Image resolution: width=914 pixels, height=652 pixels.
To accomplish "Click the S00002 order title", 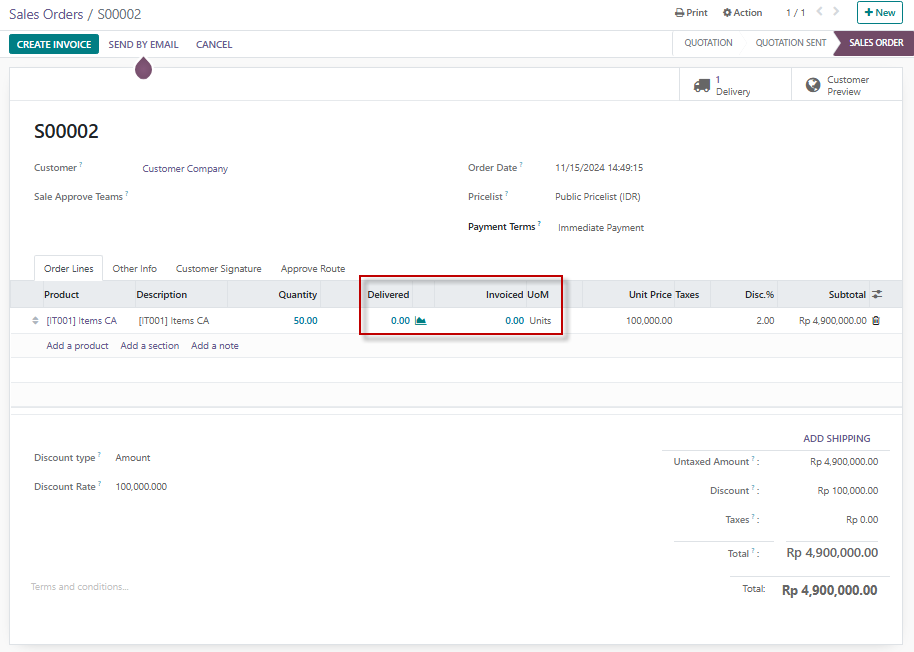I will pos(66,131).
